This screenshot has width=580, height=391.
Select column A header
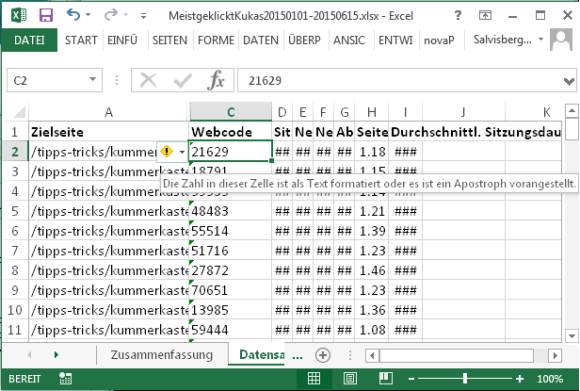(108, 112)
